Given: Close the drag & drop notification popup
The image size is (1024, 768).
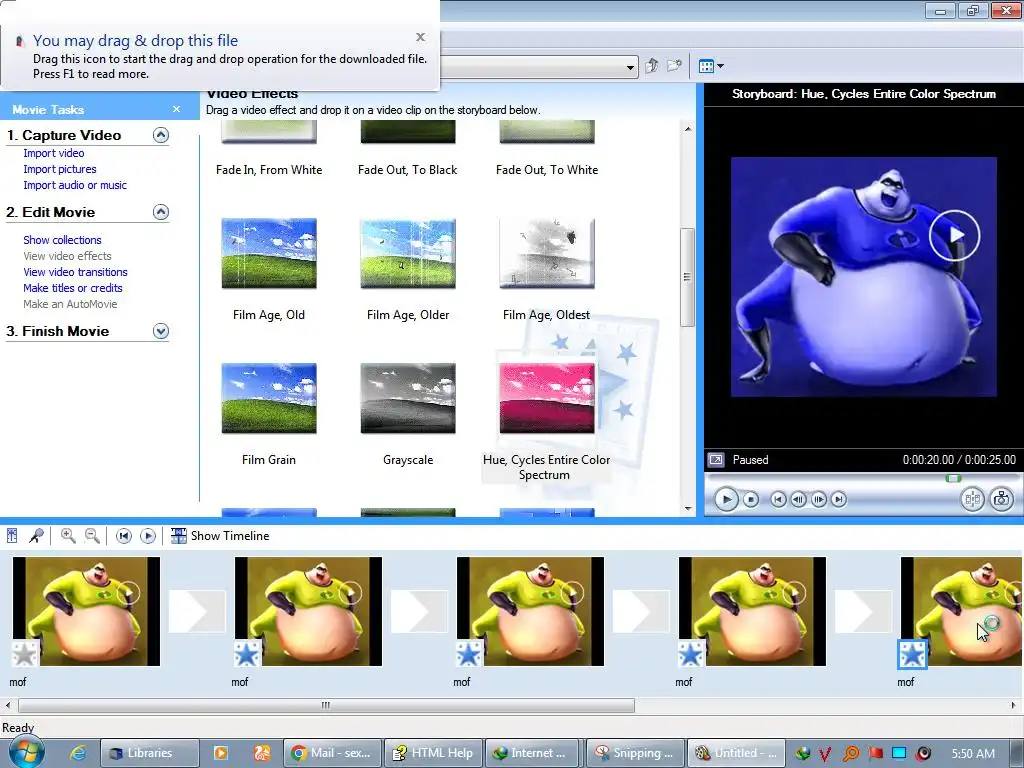Looking at the screenshot, I should [421, 37].
